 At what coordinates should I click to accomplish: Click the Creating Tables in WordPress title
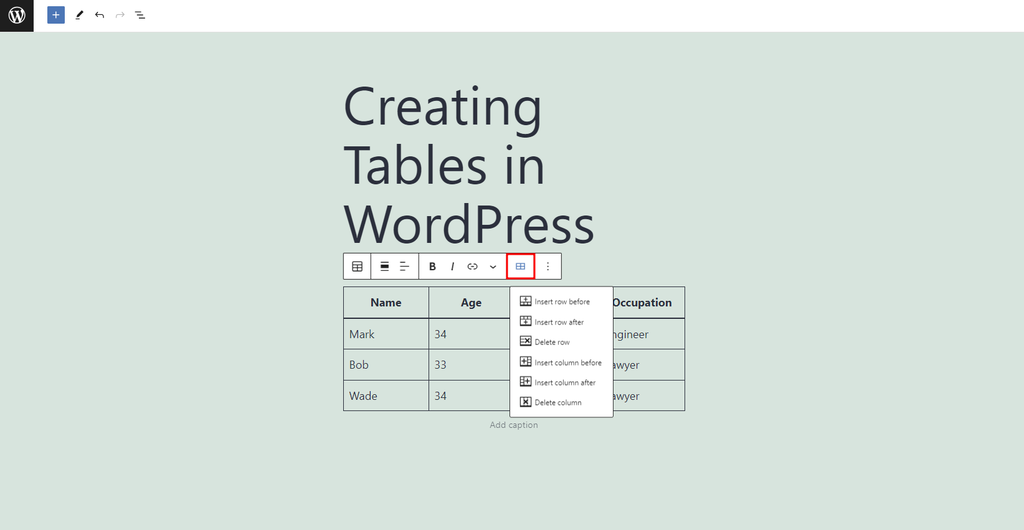click(469, 166)
